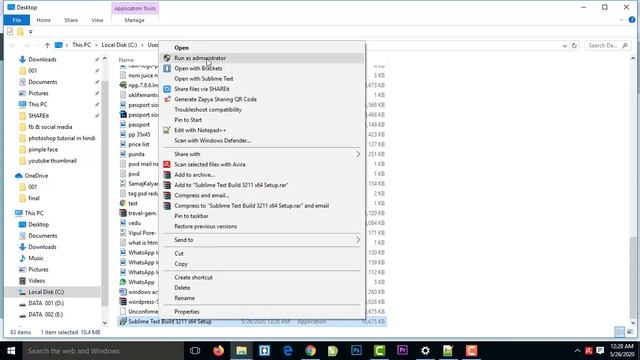
Task: Open Settings gear on the taskbar
Action: coord(425,351)
